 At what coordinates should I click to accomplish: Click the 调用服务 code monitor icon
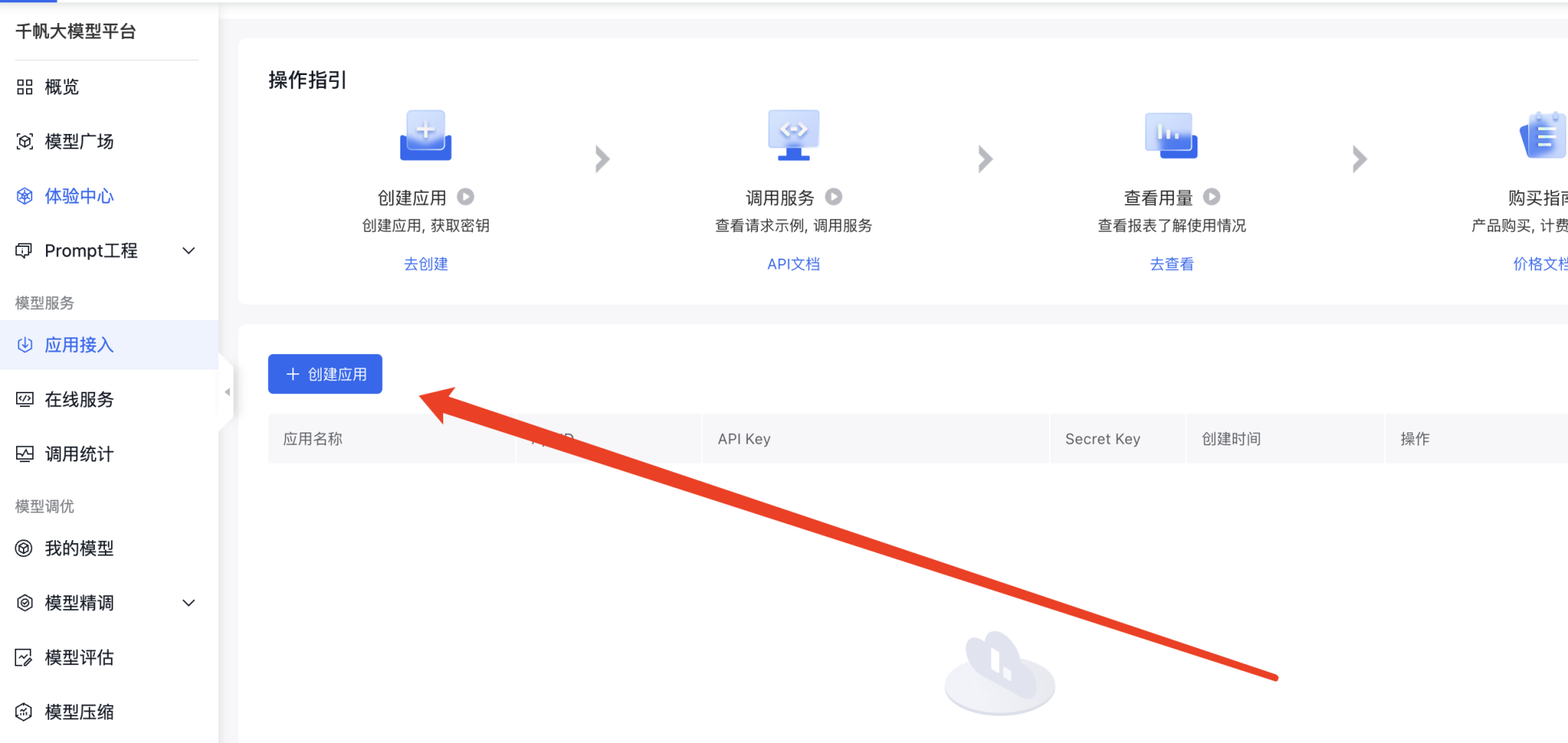coord(793,135)
